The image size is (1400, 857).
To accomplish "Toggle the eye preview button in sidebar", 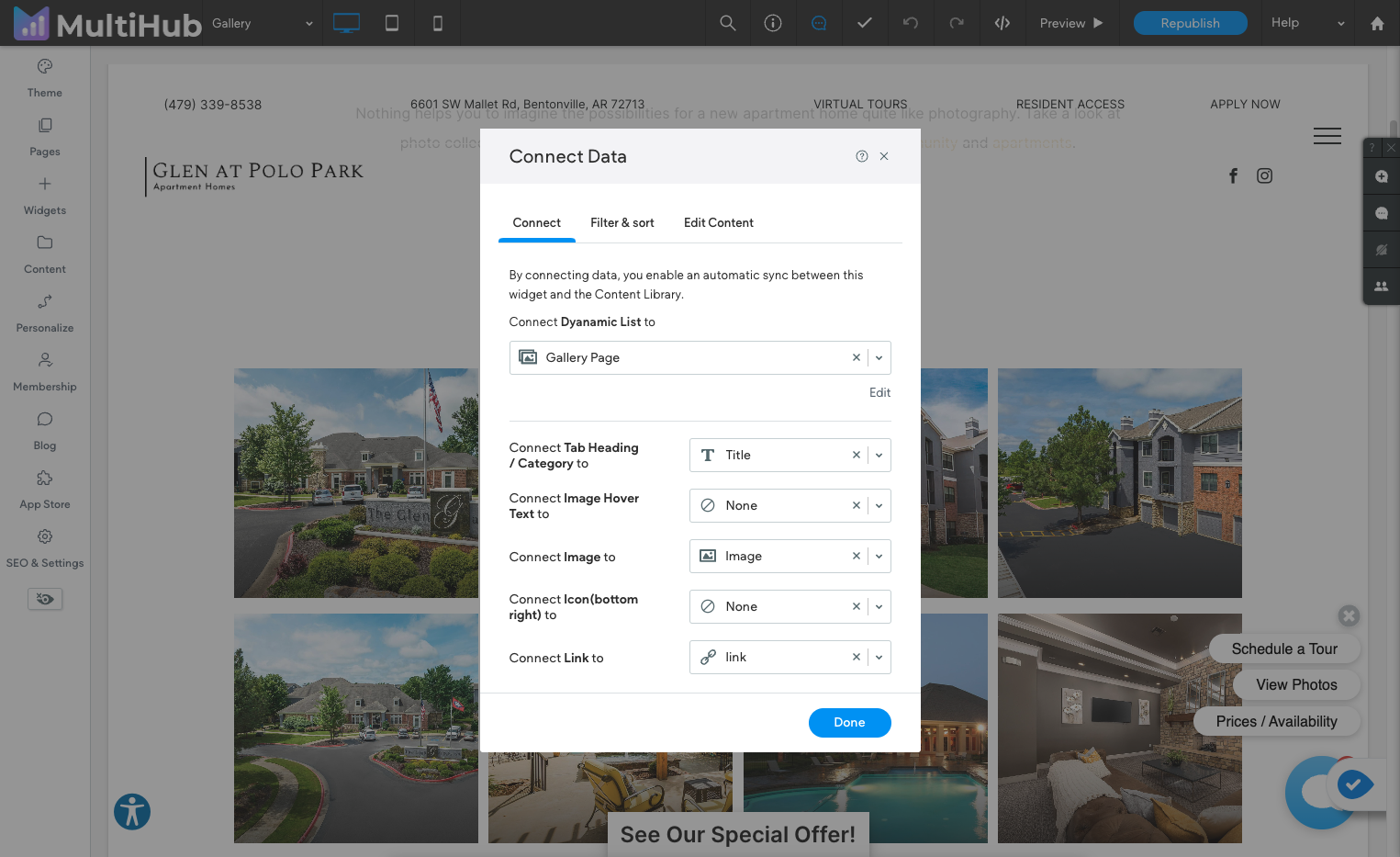I will [45, 599].
